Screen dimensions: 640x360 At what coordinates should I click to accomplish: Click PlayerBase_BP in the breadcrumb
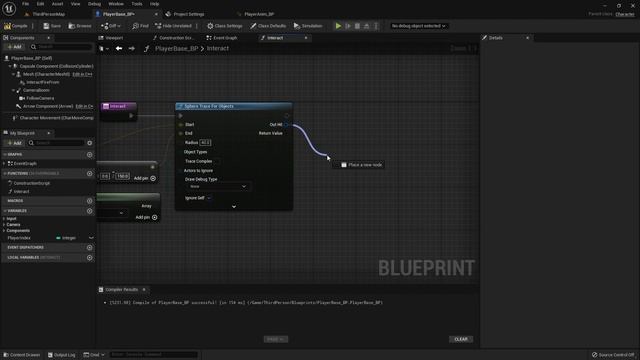[x=176, y=49]
